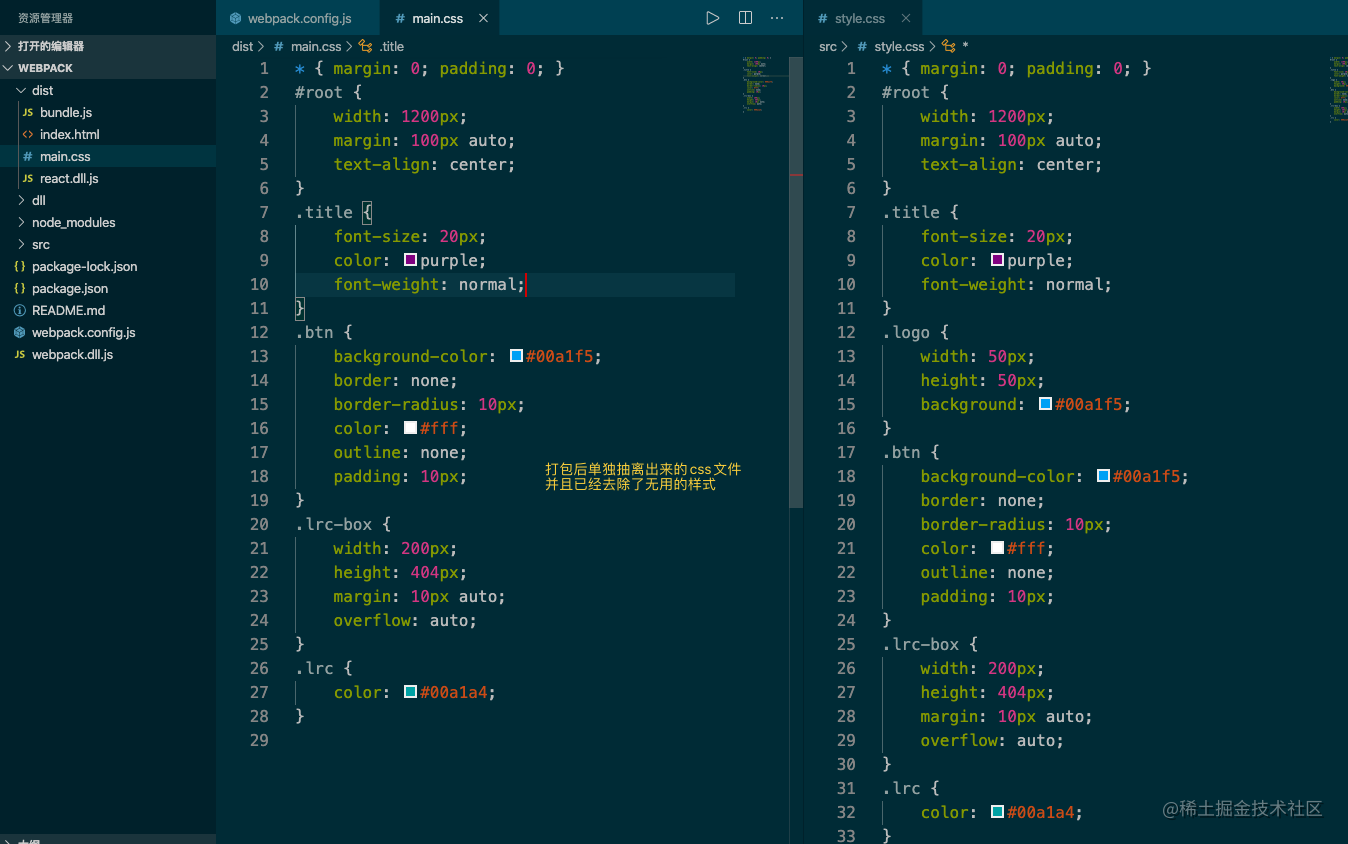
Task: Open the purple color swatch in style.css
Action: [997, 260]
